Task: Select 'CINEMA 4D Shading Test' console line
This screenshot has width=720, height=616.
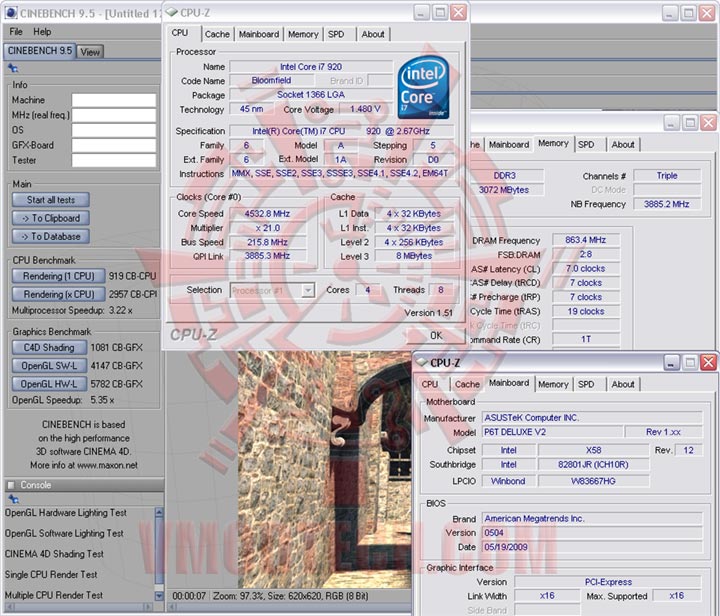Action: [x=54, y=554]
